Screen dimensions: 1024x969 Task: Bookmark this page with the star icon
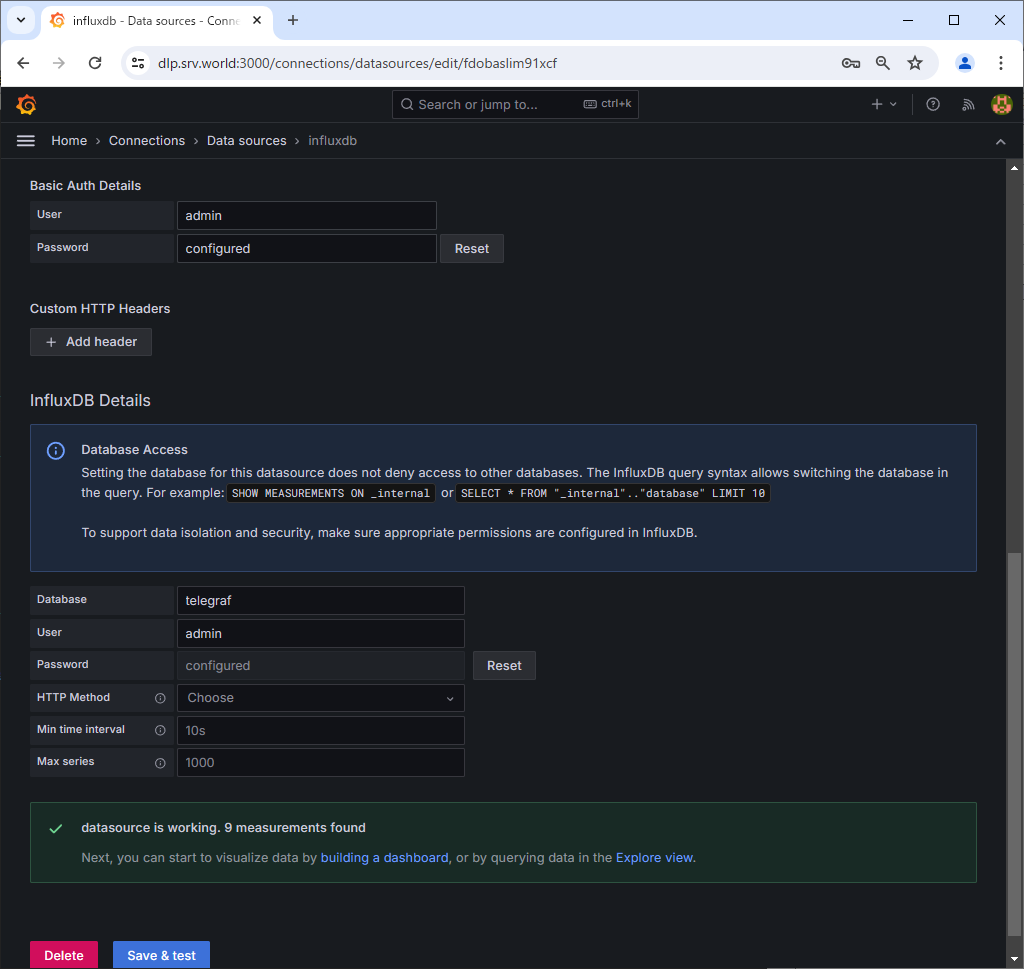915,63
